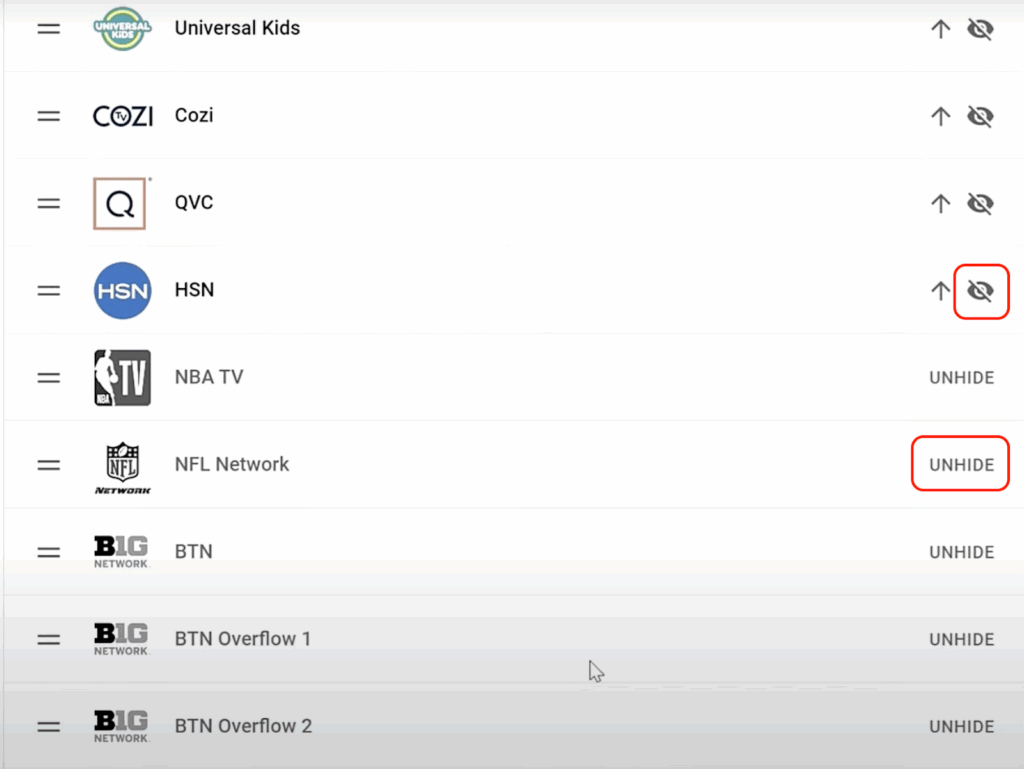Unhide the BTN channel
The image size is (1024, 769).
click(961, 552)
